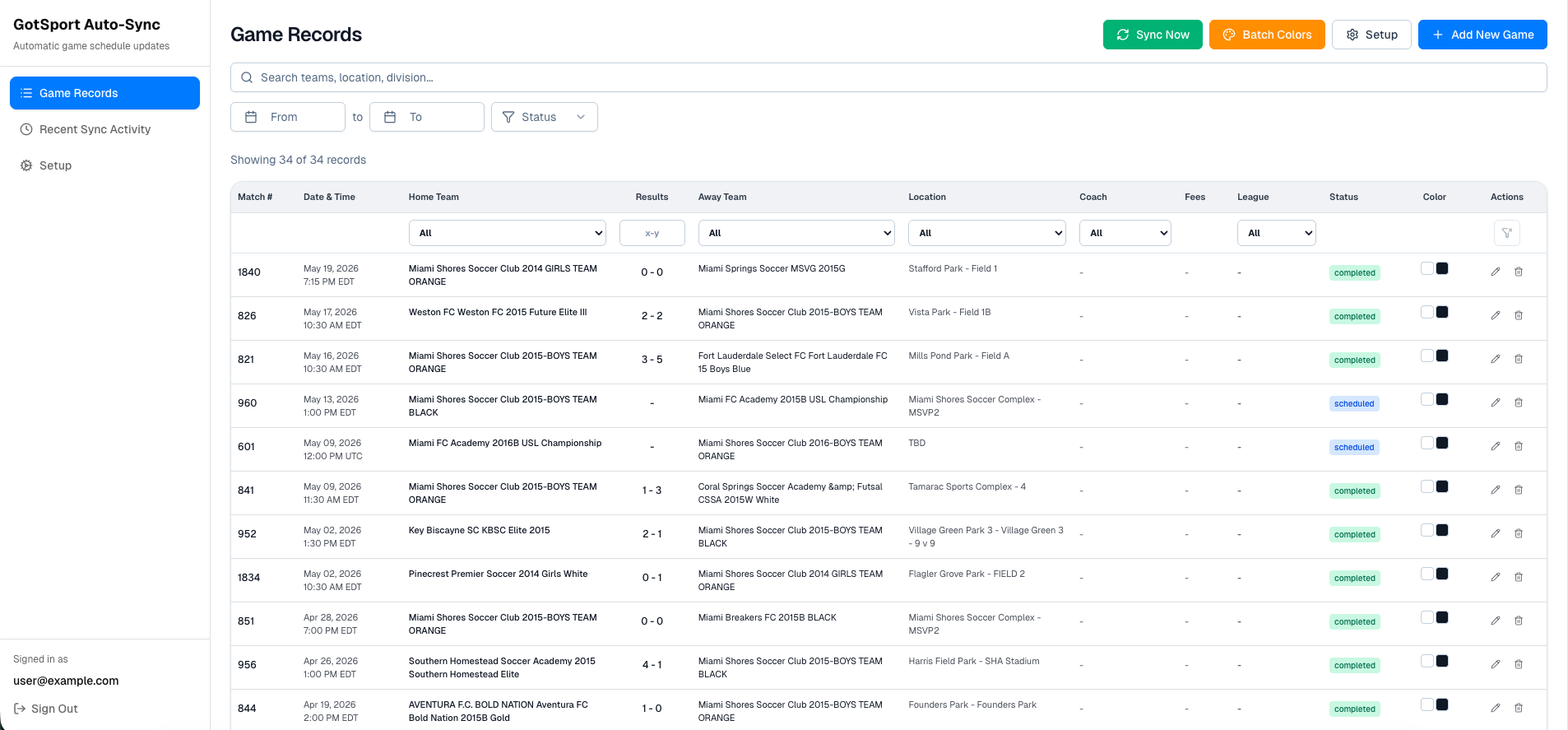
Task: Focus the search teams, location, division field
Action: pos(888,77)
